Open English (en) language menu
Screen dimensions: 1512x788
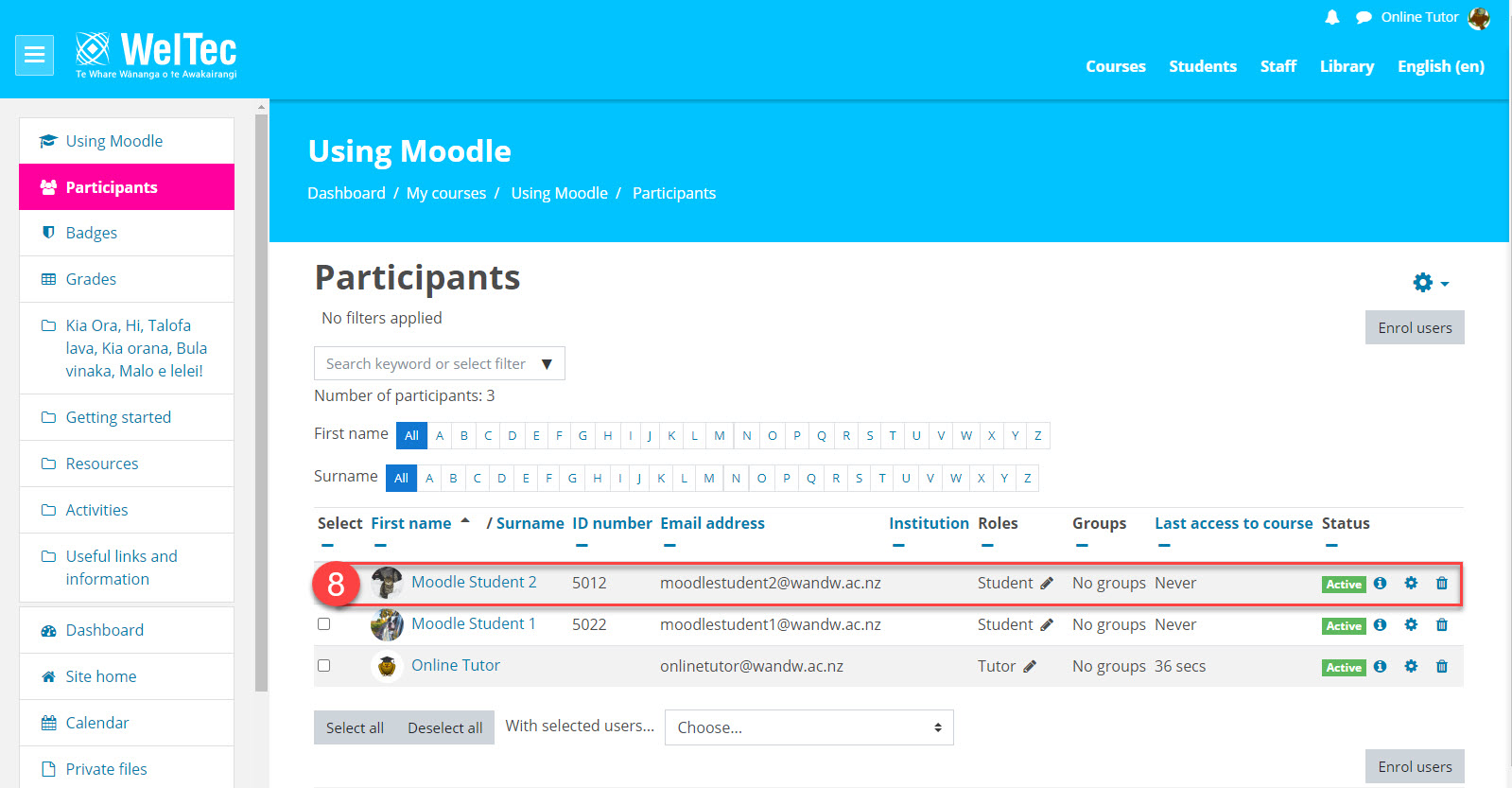pyautogui.click(x=1441, y=66)
